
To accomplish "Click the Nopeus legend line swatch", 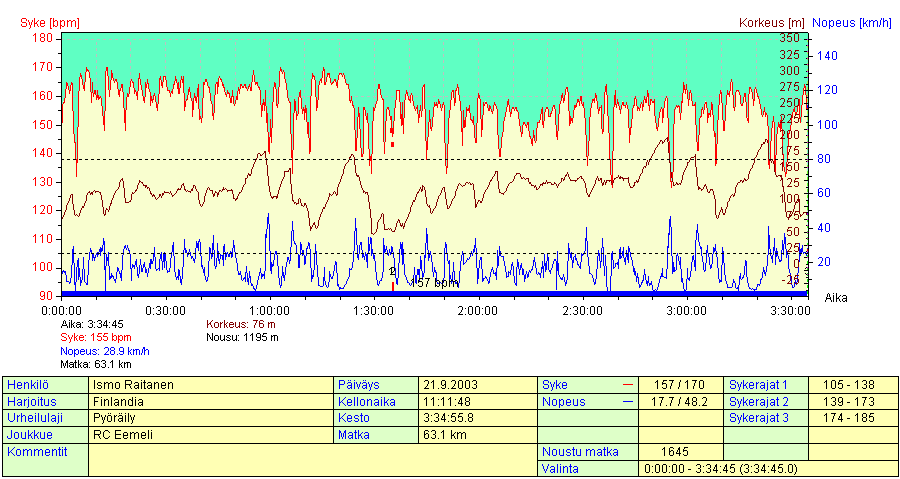I will 628,401.
